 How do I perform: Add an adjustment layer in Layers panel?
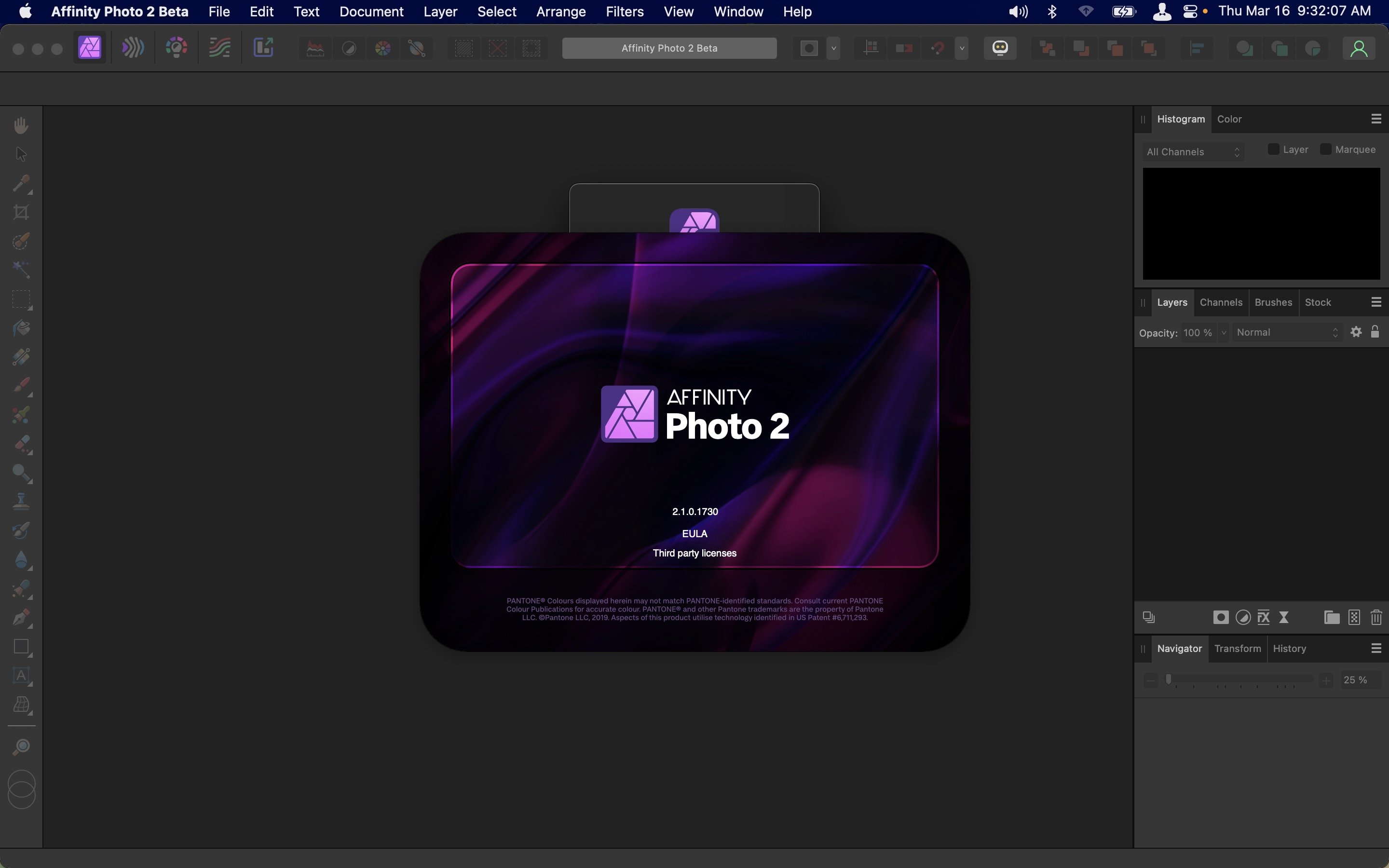point(1243,617)
